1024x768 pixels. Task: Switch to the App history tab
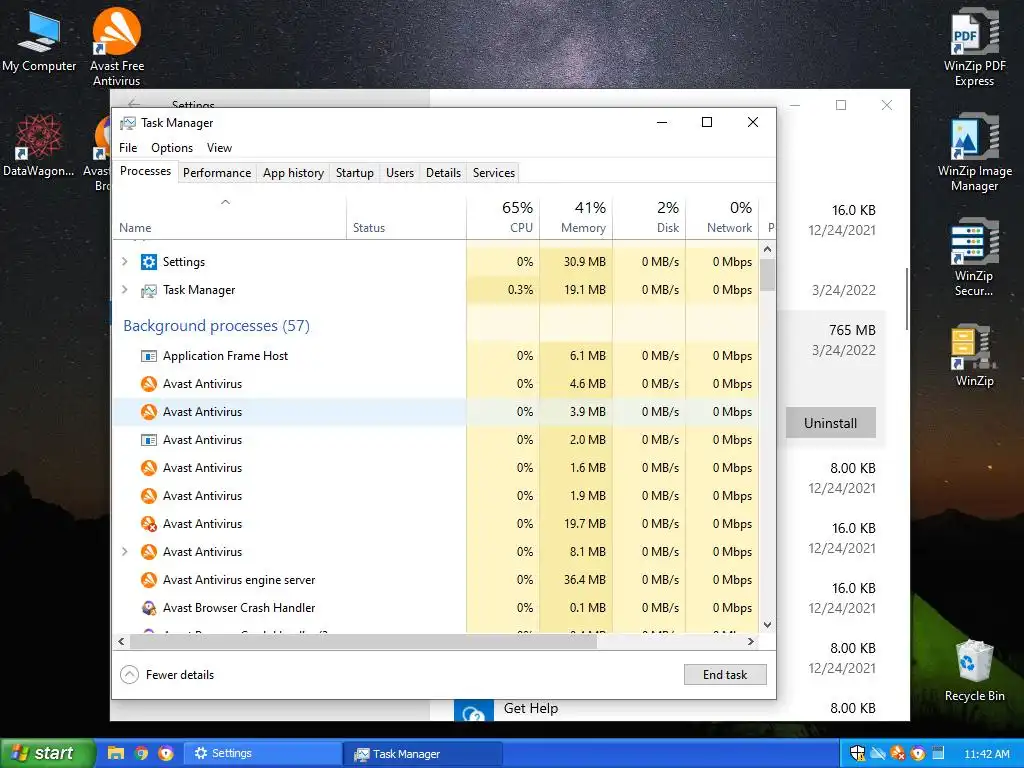point(293,173)
